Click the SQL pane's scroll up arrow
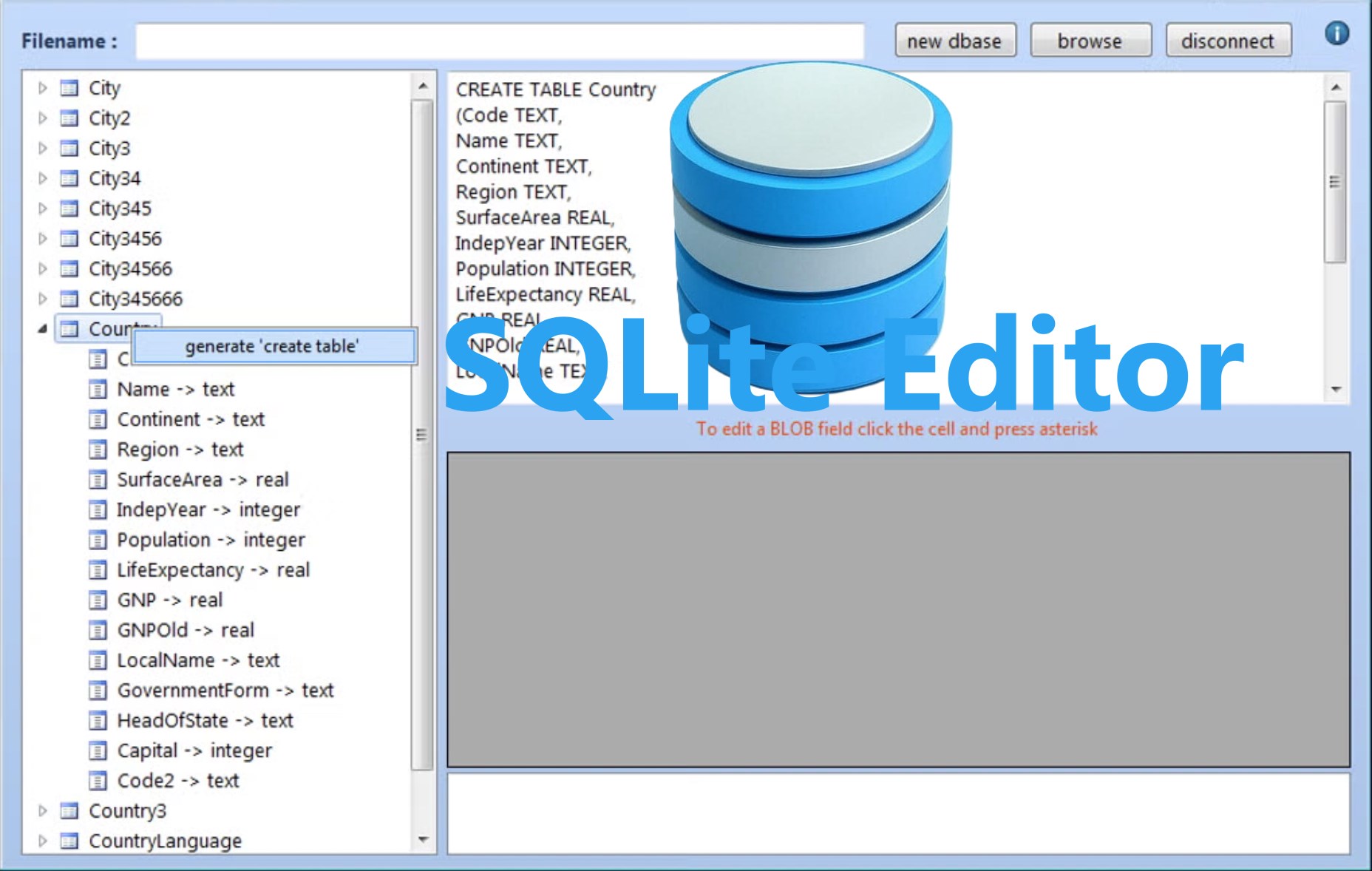1372x871 pixels. 1336,87
